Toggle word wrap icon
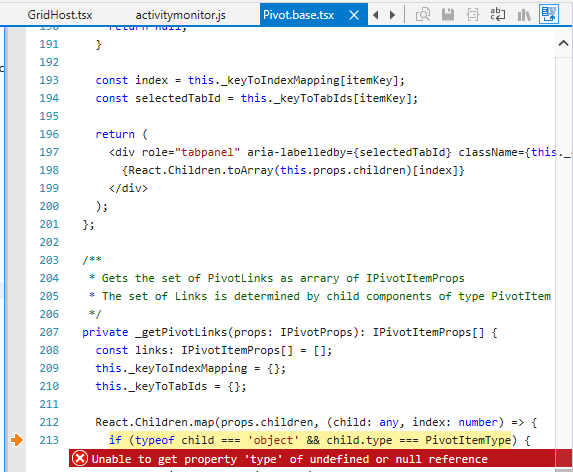Screen dimensions: 573x472 pyautogui.click(x=498, y=15)
